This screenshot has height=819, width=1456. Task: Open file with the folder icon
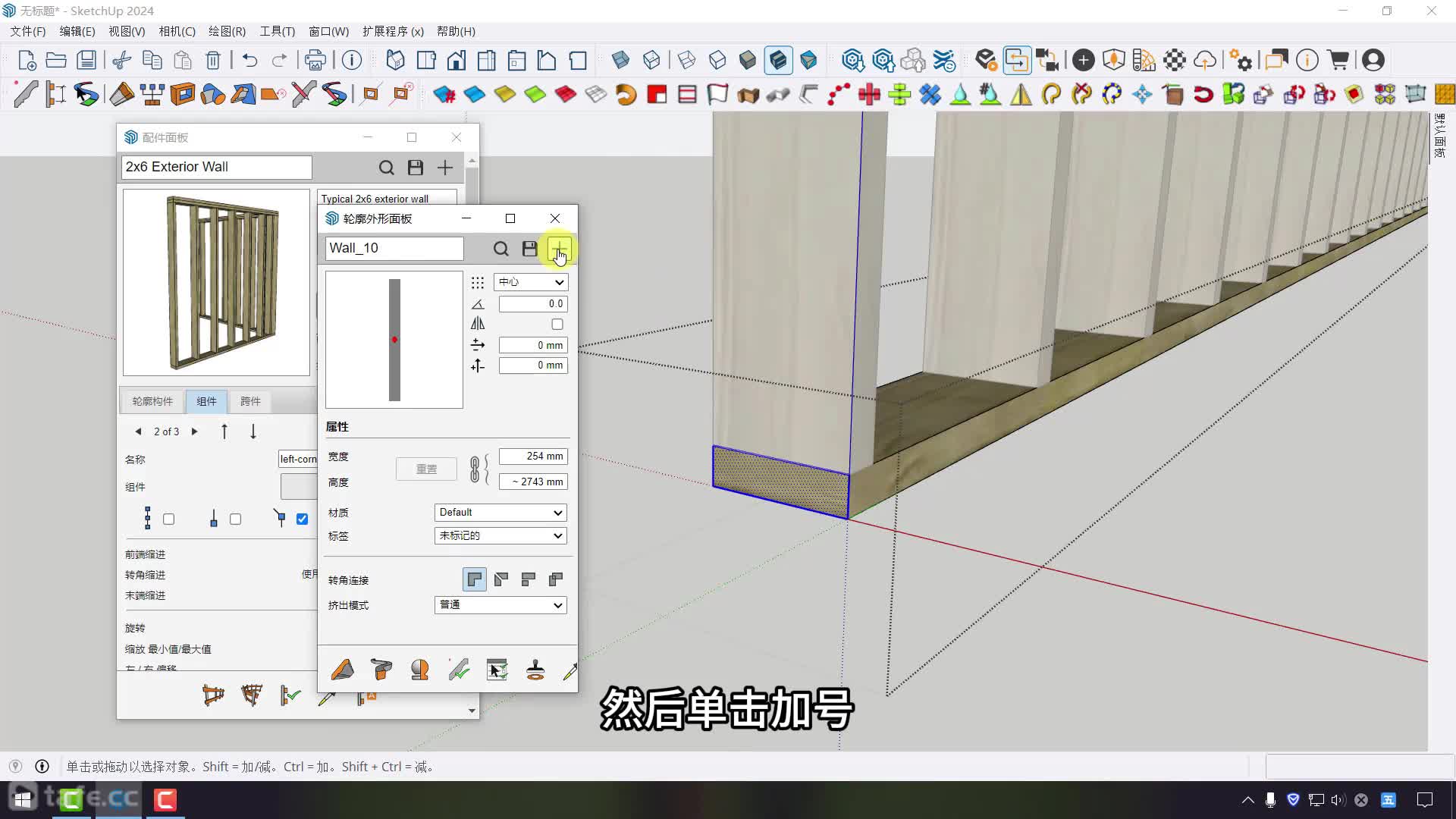tap(56, 60)
